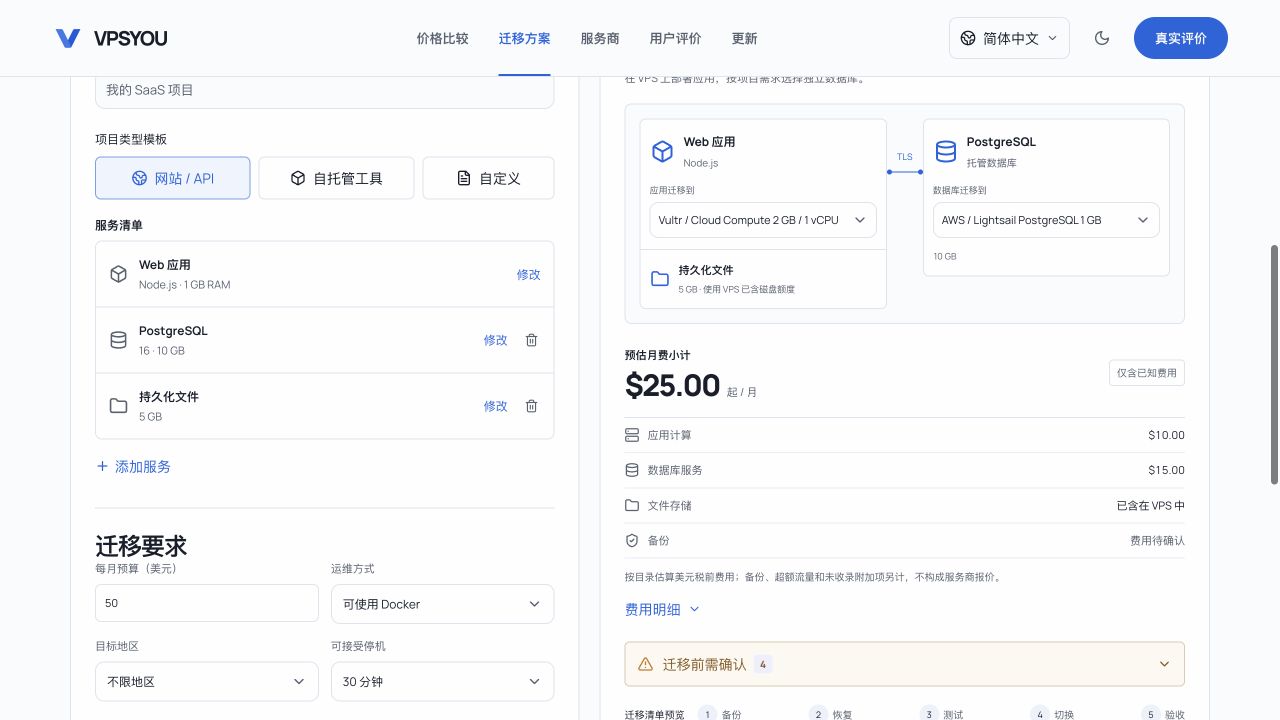Screen dimensions: 1280x720
Task: Delete the 持久化文件 service with trash icon
Action: point(531,406)
